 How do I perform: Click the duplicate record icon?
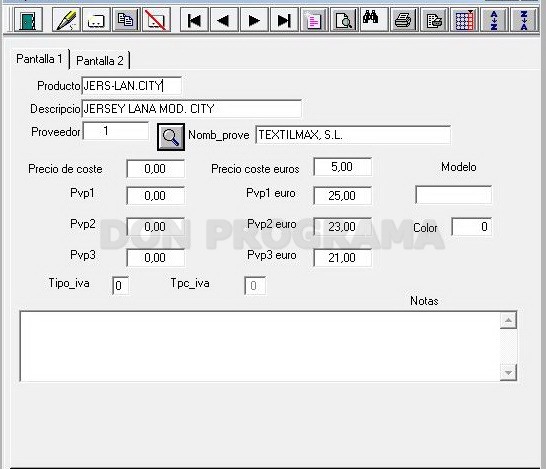(x=126, y=20)
